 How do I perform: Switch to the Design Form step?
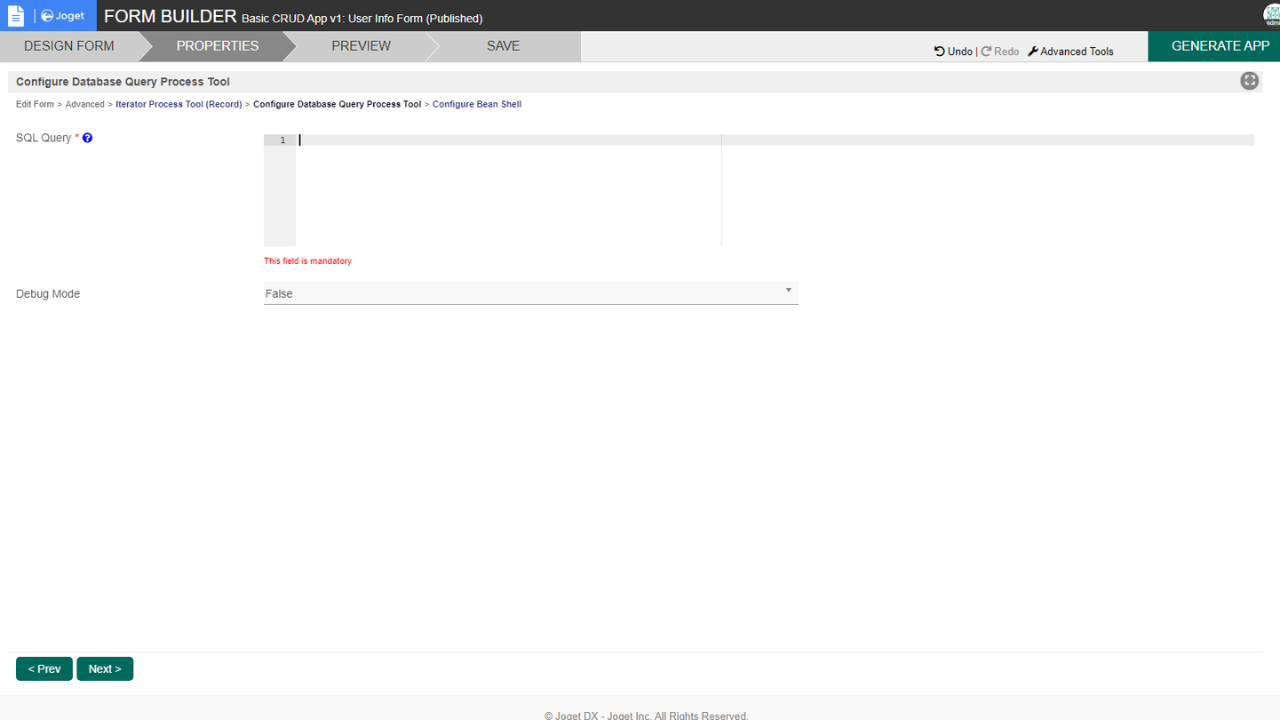(69, 46)
